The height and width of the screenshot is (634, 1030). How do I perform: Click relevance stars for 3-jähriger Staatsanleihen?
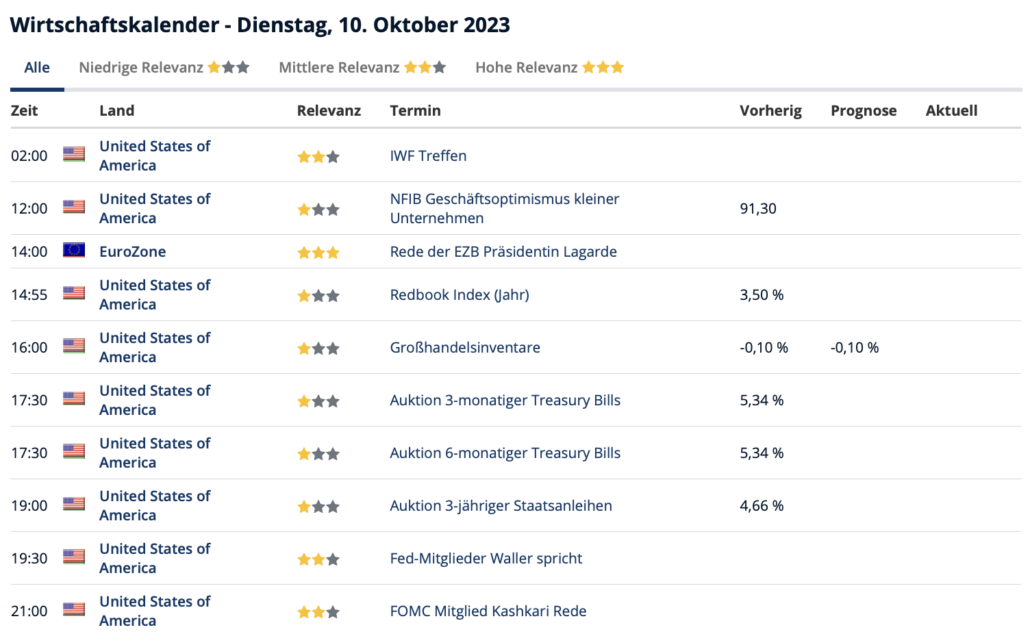click(x=319, y=507)
